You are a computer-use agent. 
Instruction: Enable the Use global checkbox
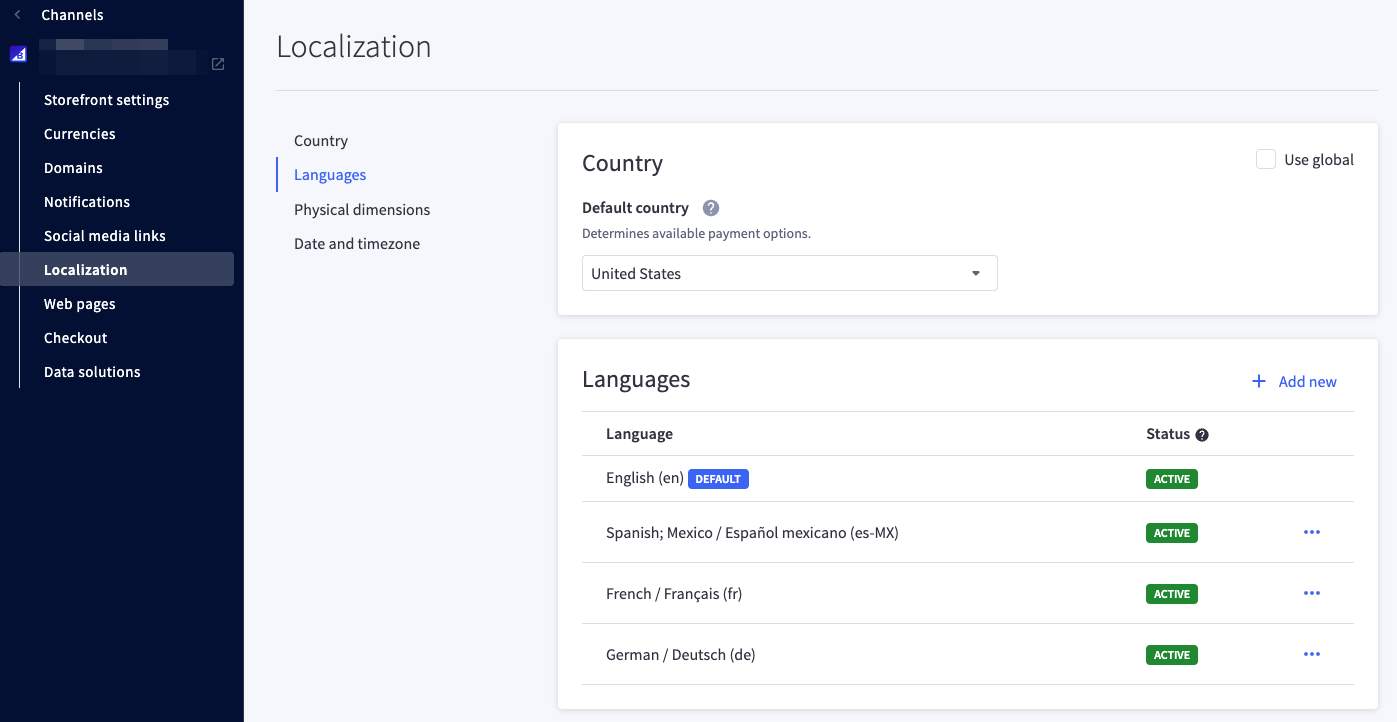[1266, 159]
